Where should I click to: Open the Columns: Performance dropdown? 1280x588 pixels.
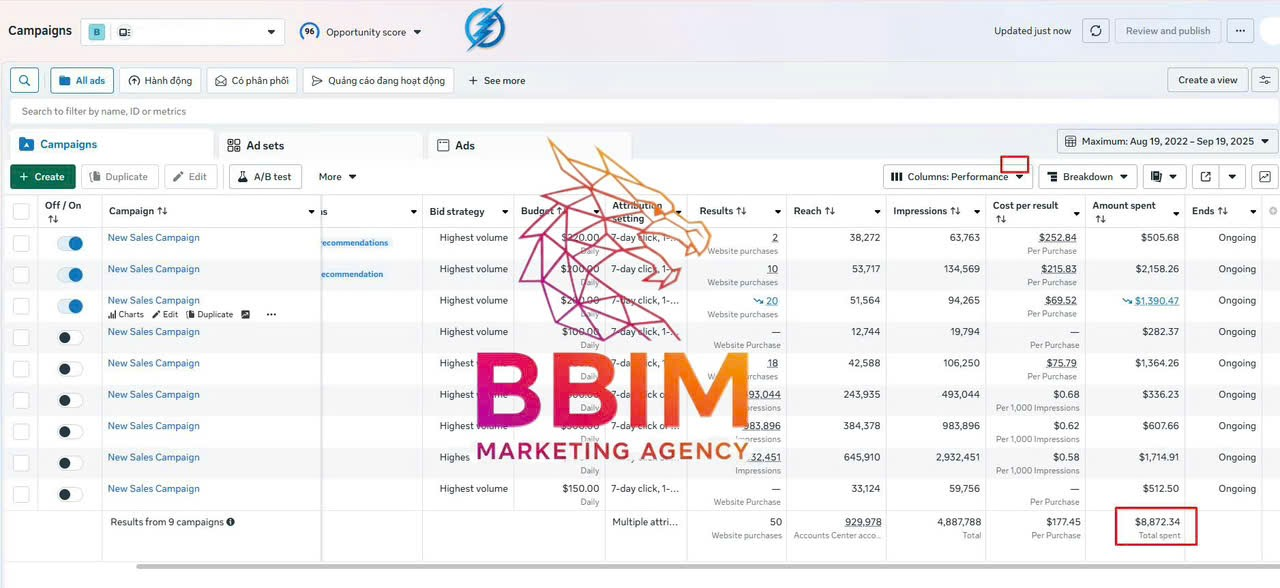pos(958,177)
